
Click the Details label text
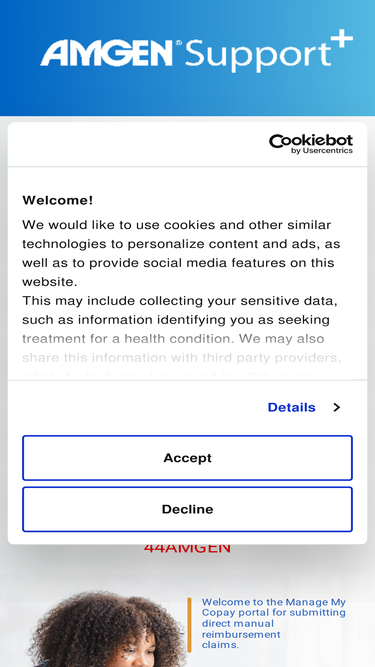[x=291, y=408]
